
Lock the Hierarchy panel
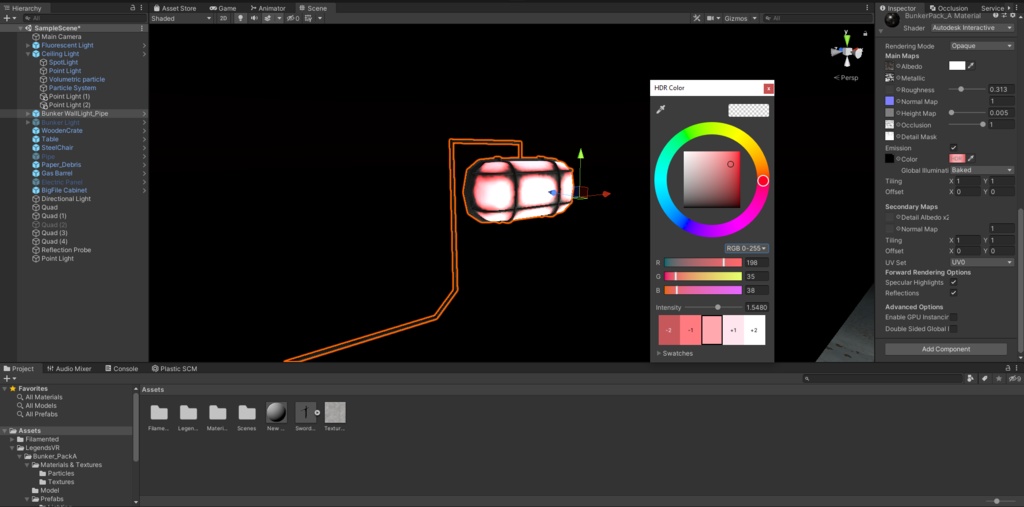pos(133,8)
